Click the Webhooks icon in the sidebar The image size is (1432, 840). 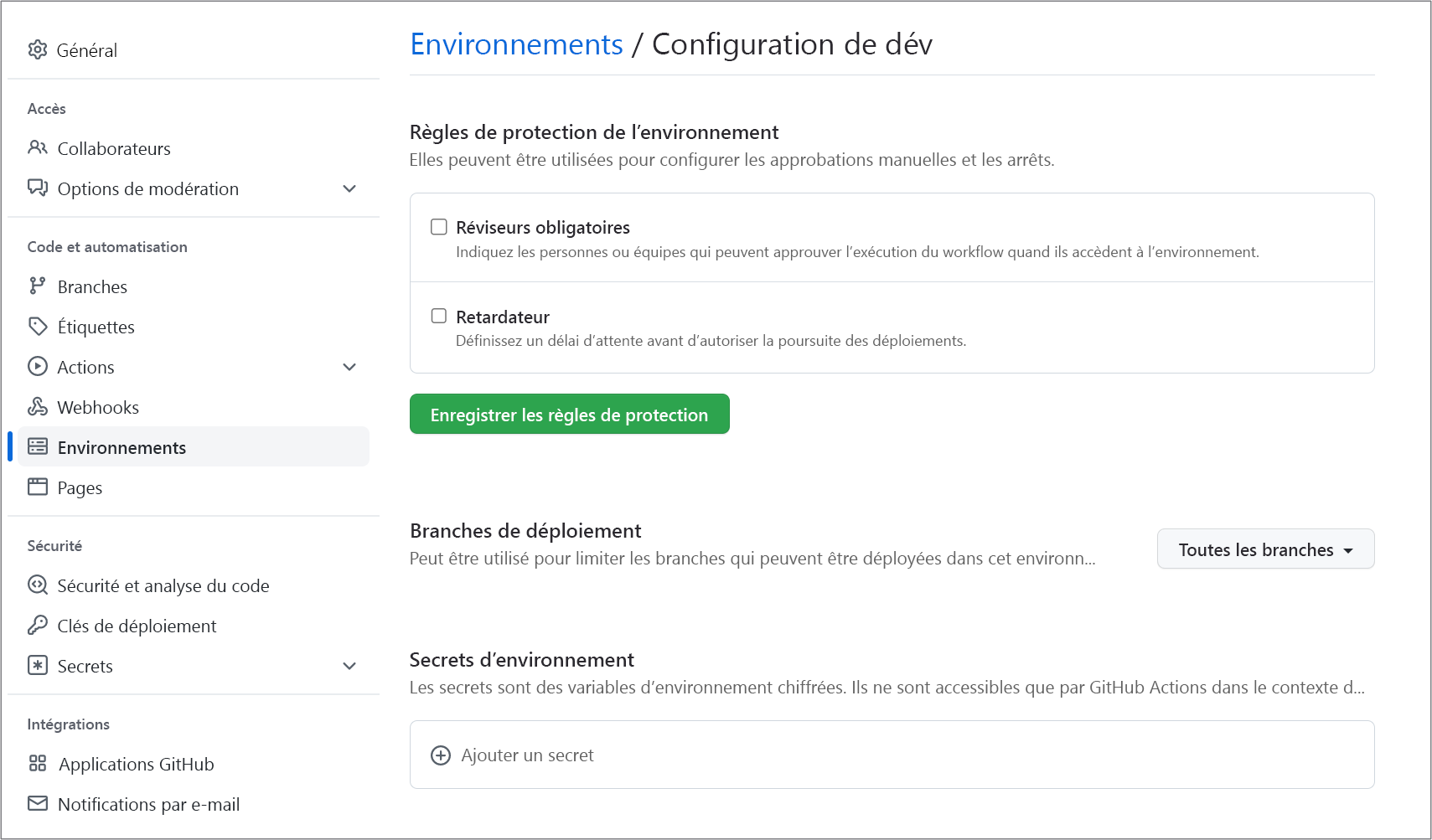coord(38,406)
